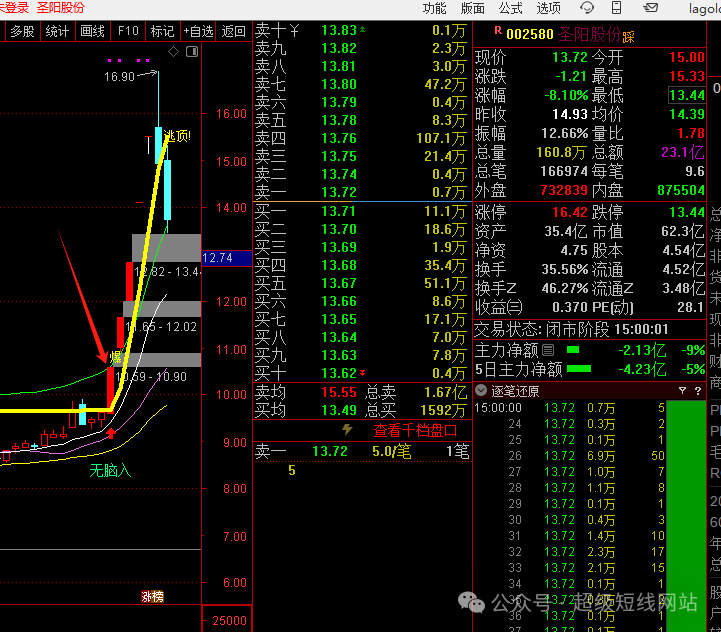Open the 公式 menu

(510, 8)
